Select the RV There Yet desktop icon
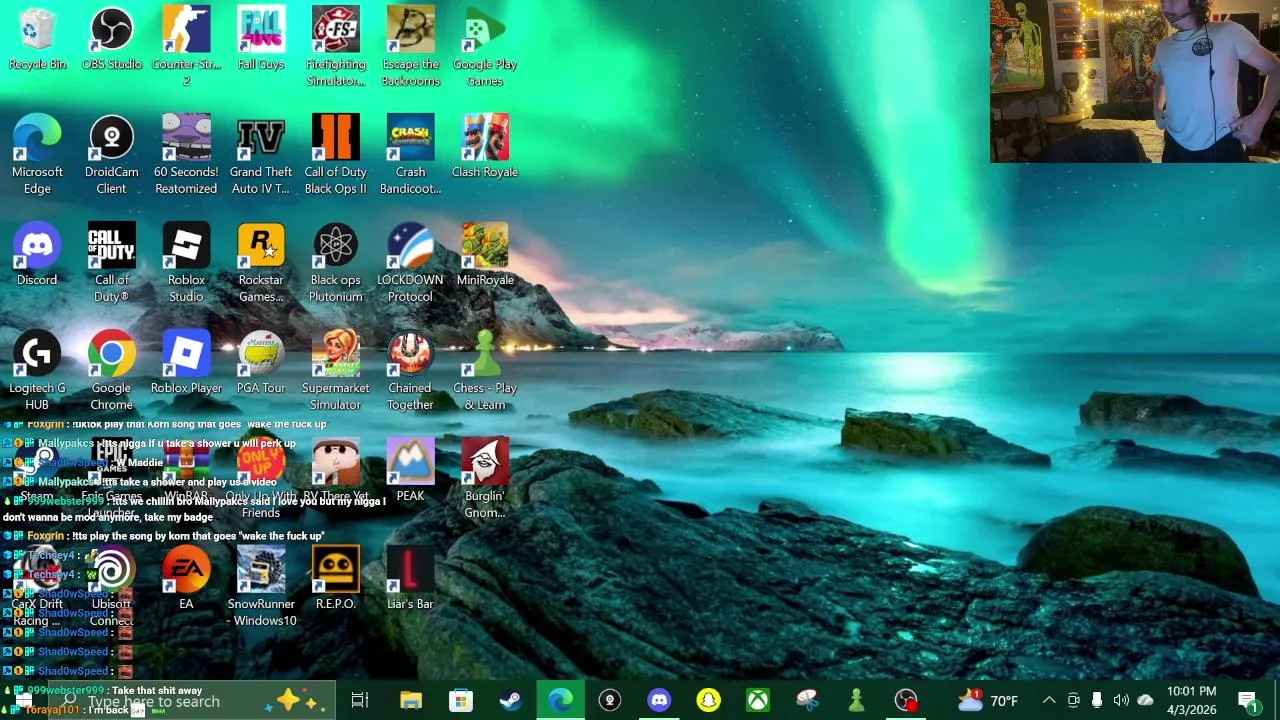 (x=335, y=471)
